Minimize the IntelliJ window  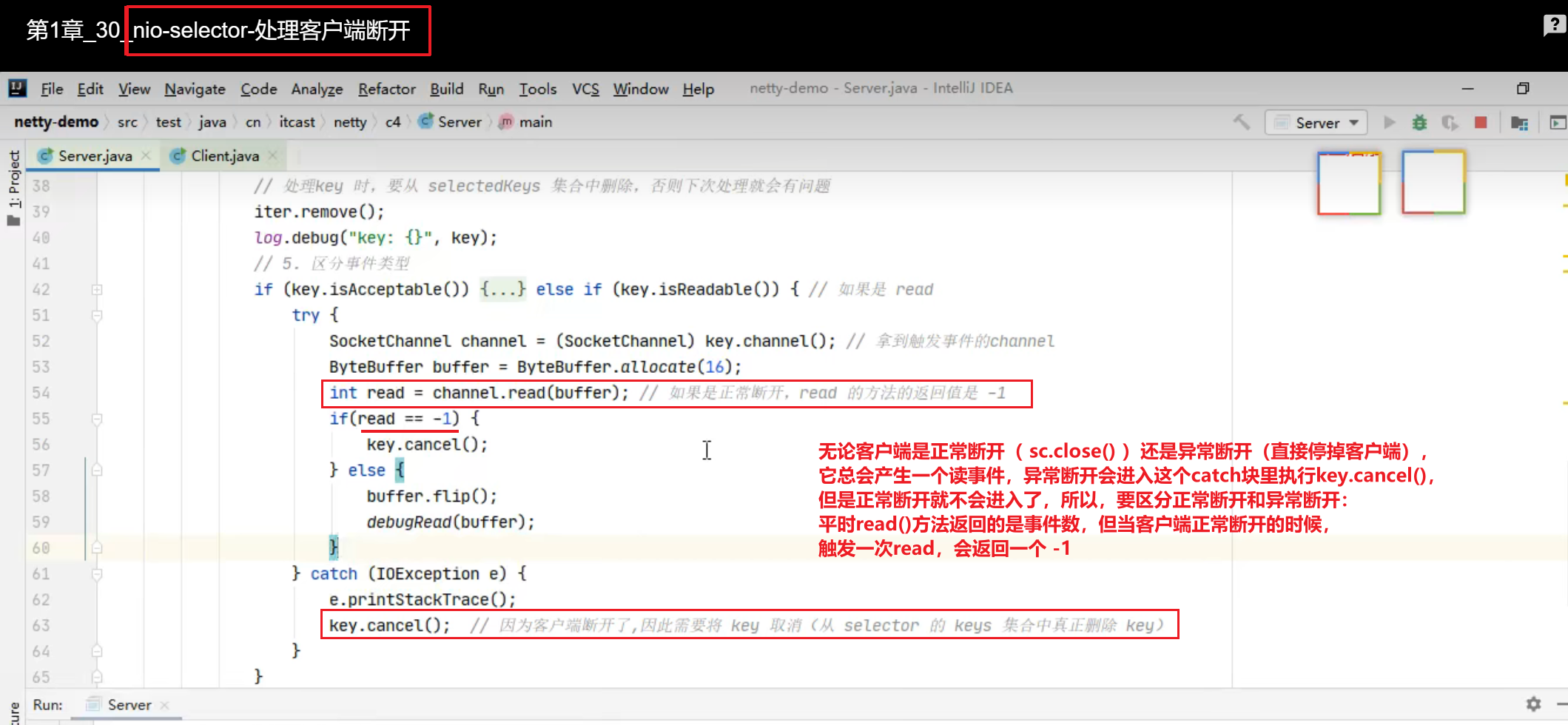click(1468, 89)
